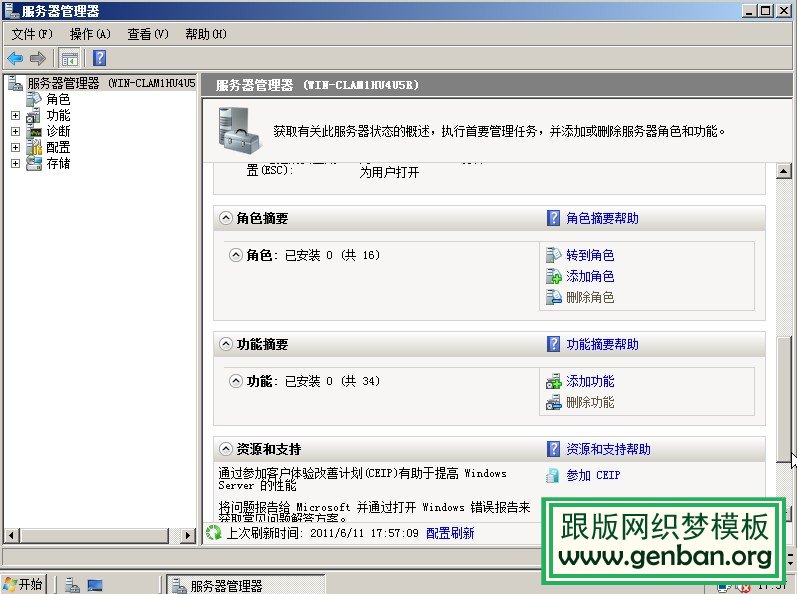Click the show/hide console tree icon

click(69, 58)
